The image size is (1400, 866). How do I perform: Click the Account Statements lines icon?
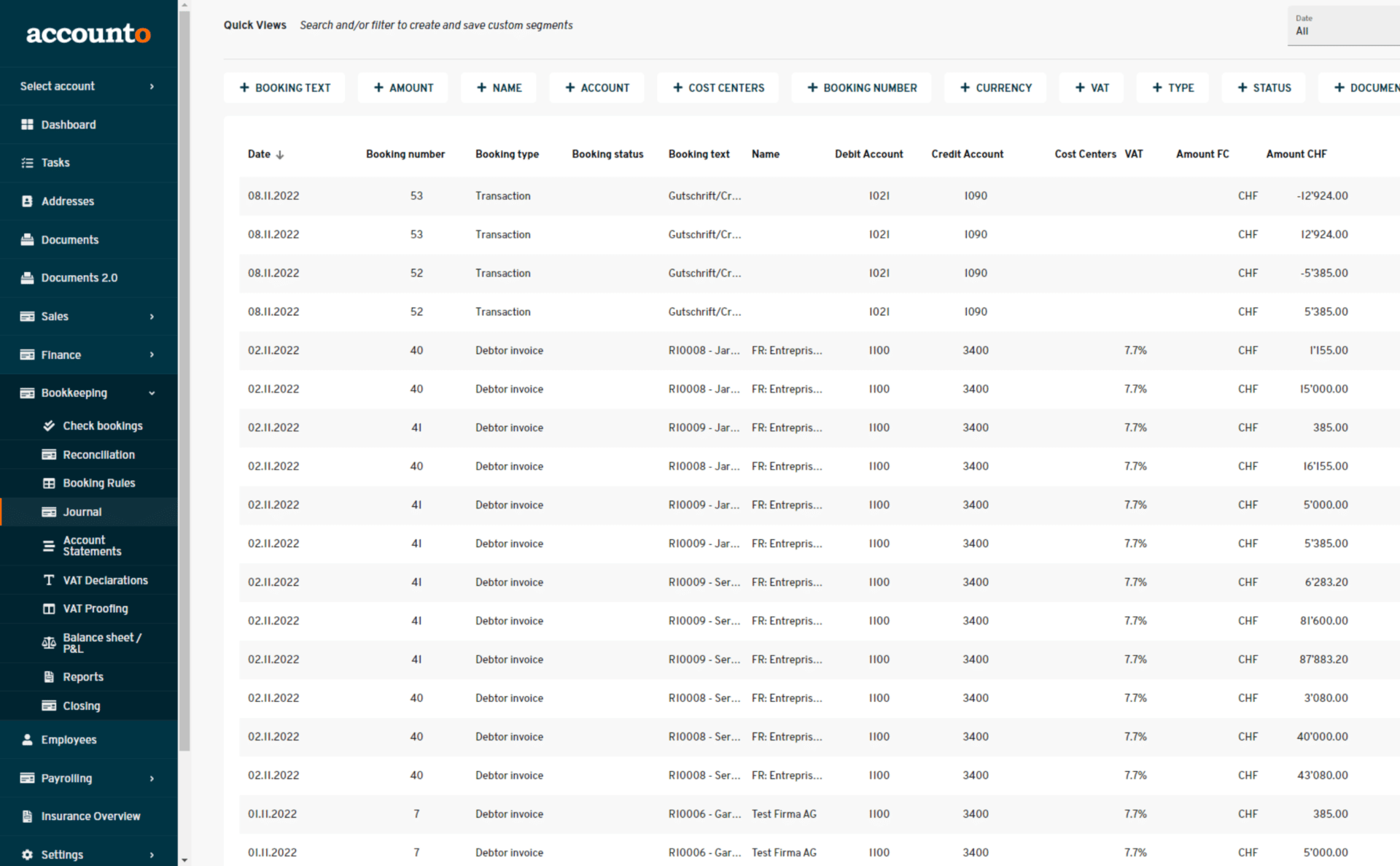(49, 546)
